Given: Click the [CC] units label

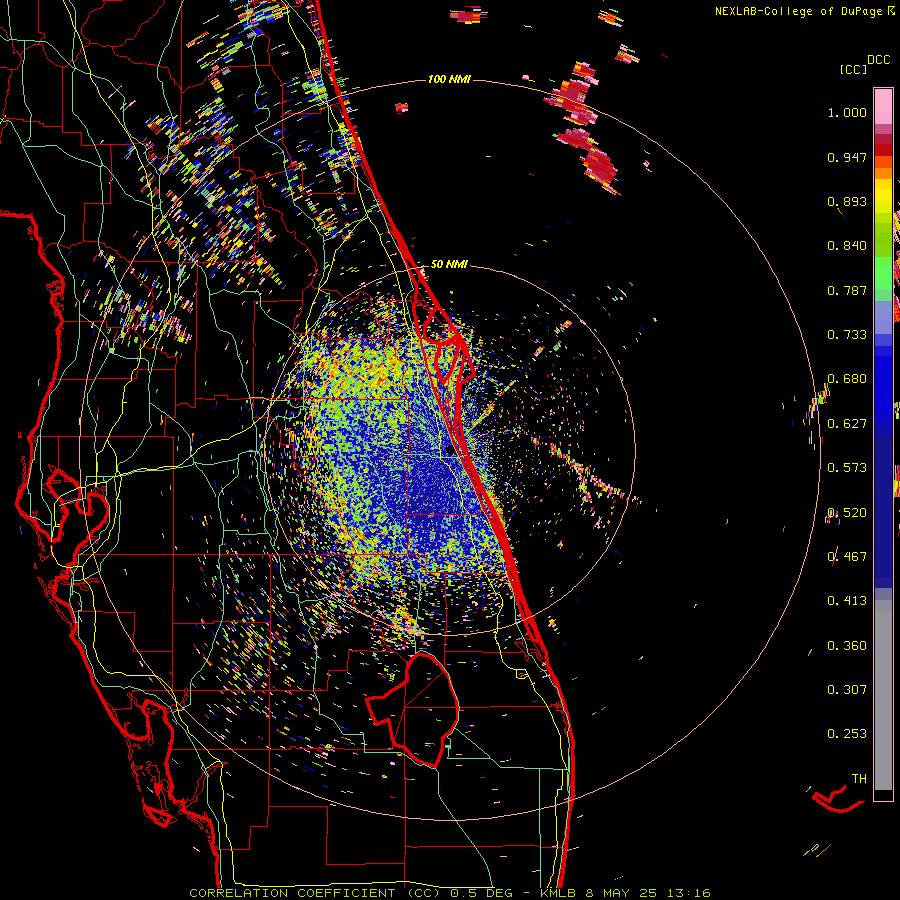Looking at the screenshot, I should pos(853,69).
